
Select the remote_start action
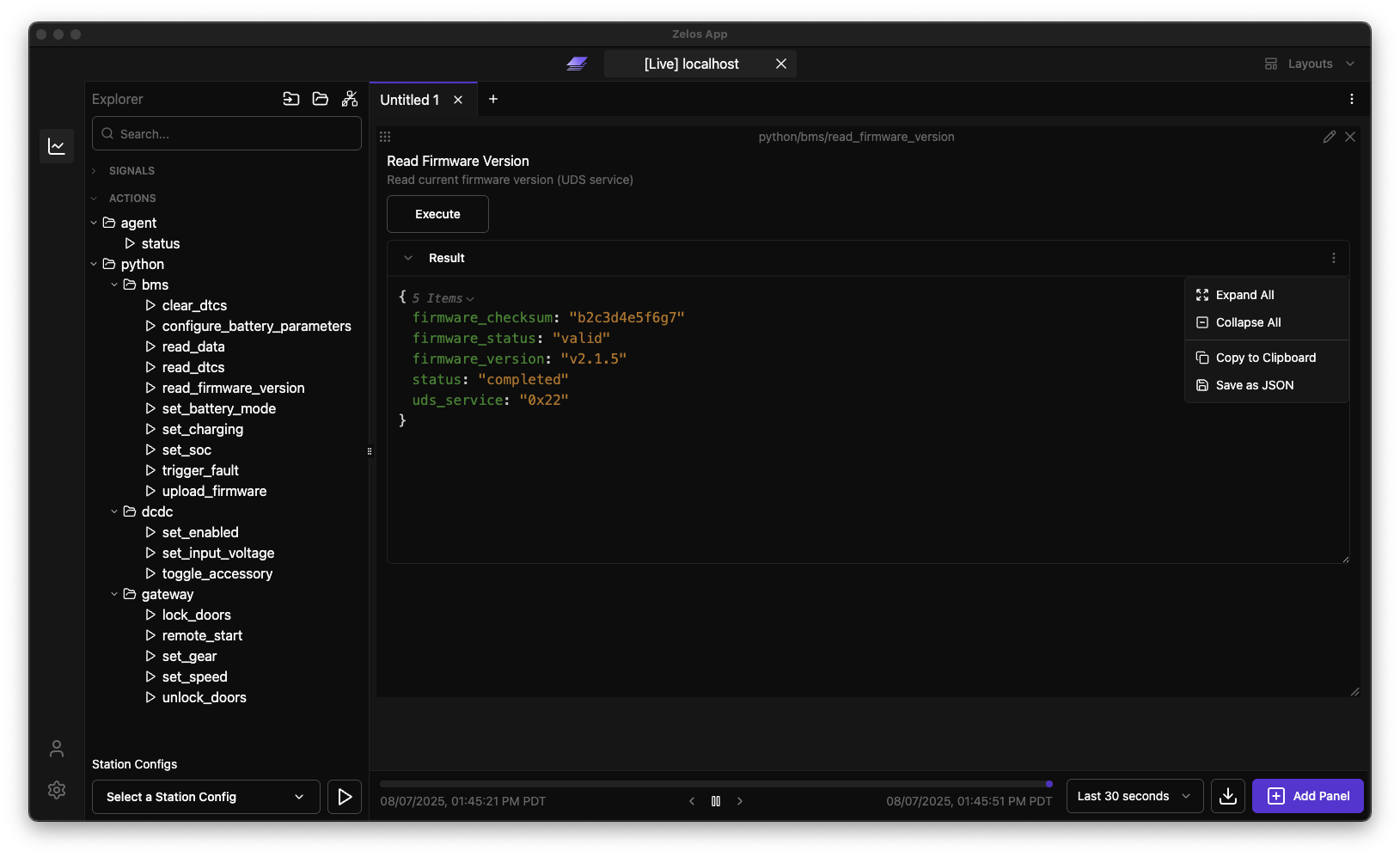tap(202, 635)
